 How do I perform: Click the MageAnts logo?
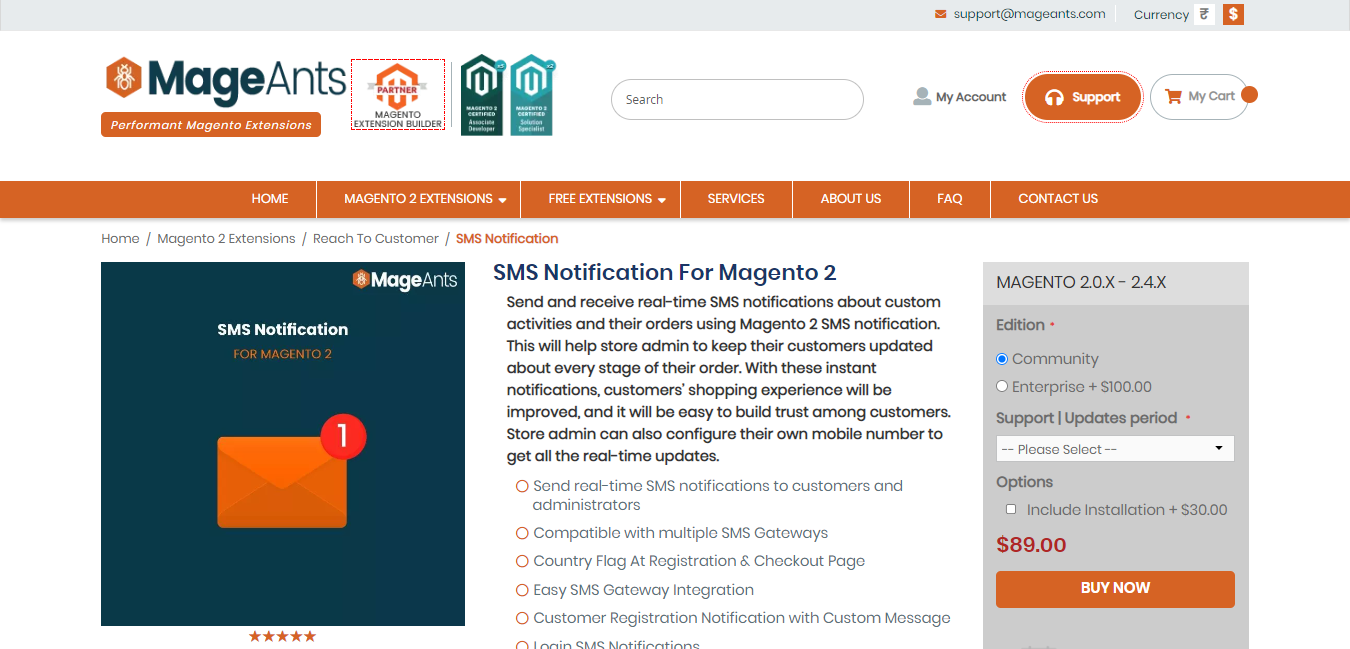coord(226,81)
